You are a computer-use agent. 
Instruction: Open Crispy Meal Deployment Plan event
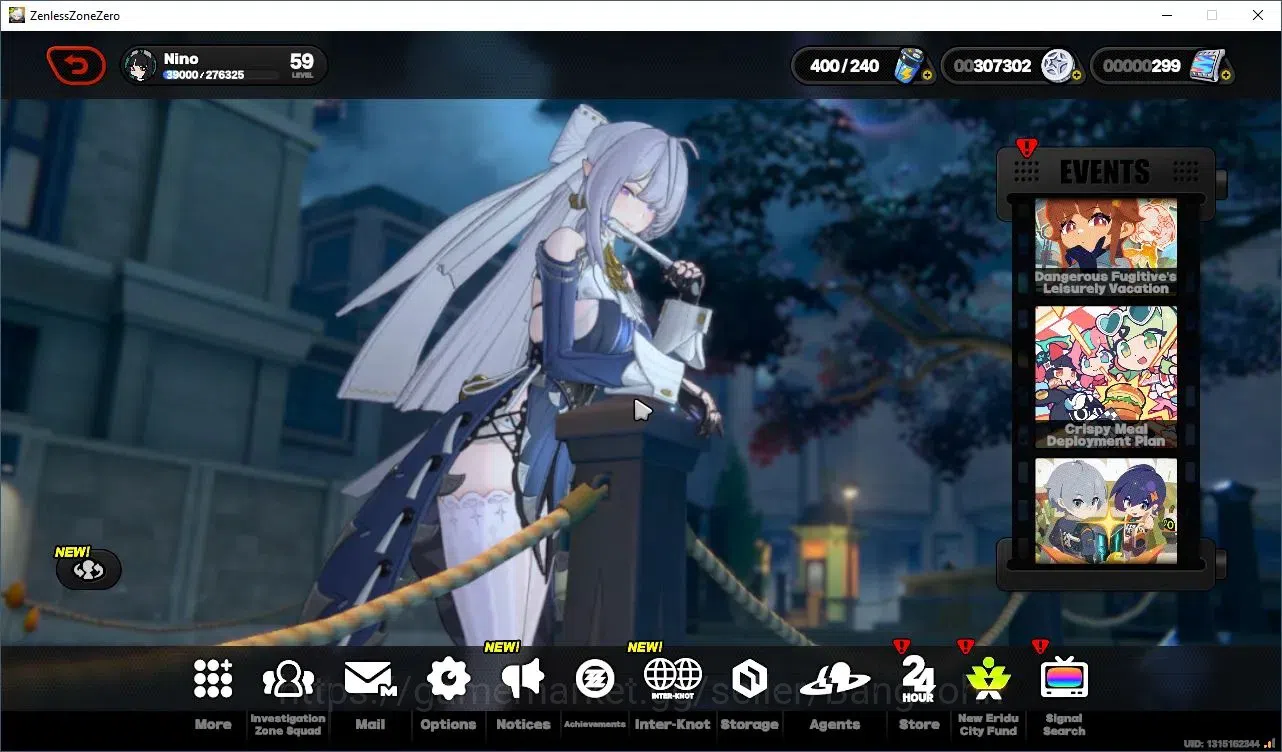click(x=1105, y=377)
